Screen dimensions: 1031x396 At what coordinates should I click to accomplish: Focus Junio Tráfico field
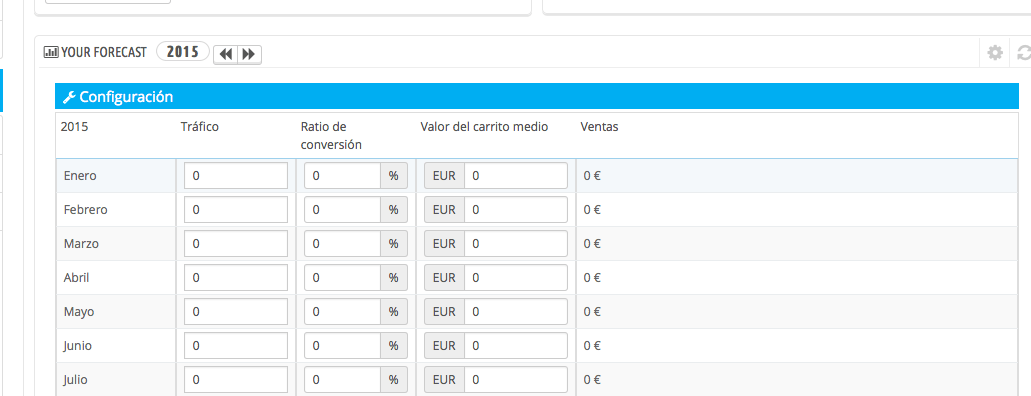click(236, 345)
